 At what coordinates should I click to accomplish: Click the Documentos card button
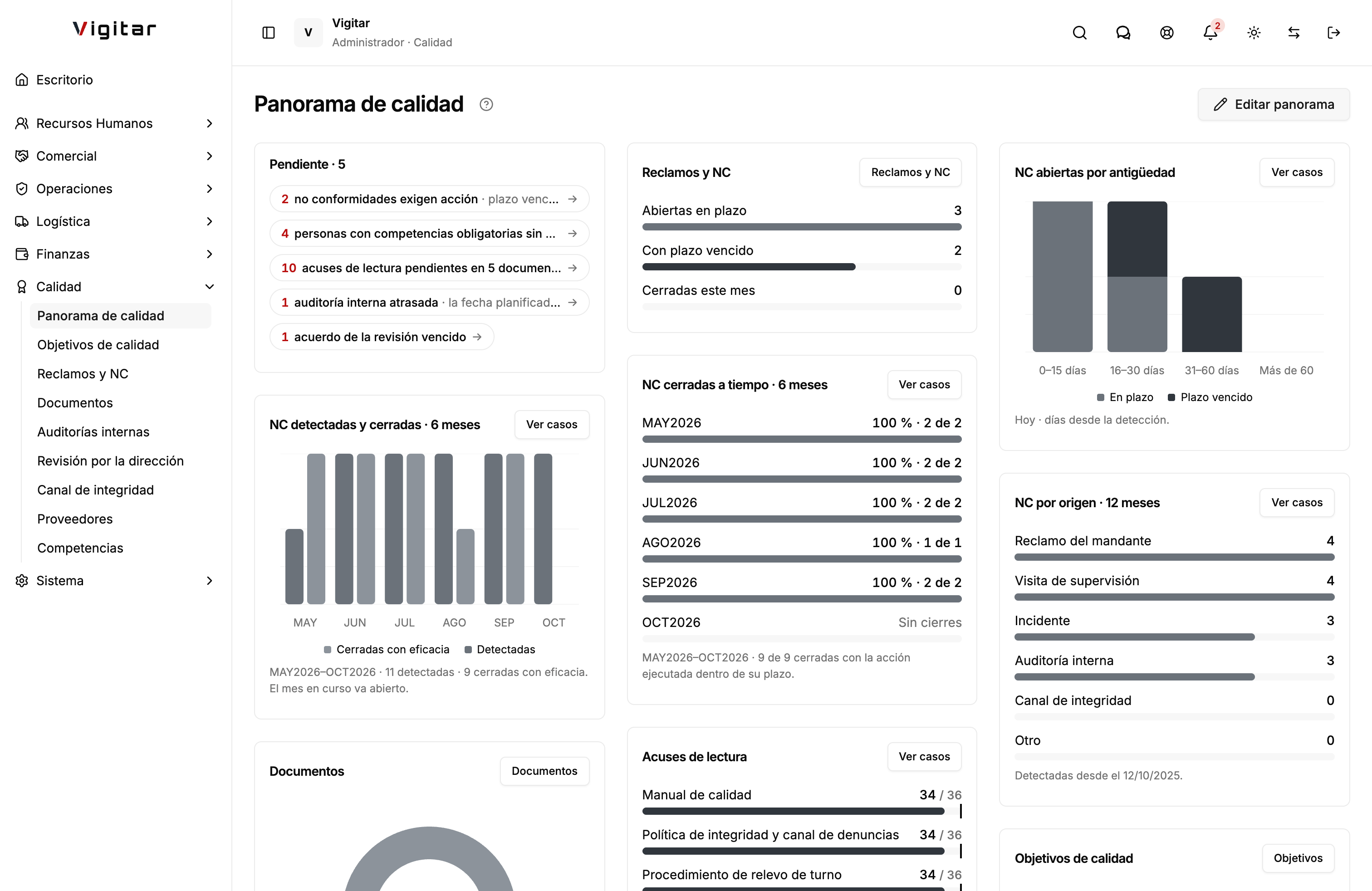point(544,771)
